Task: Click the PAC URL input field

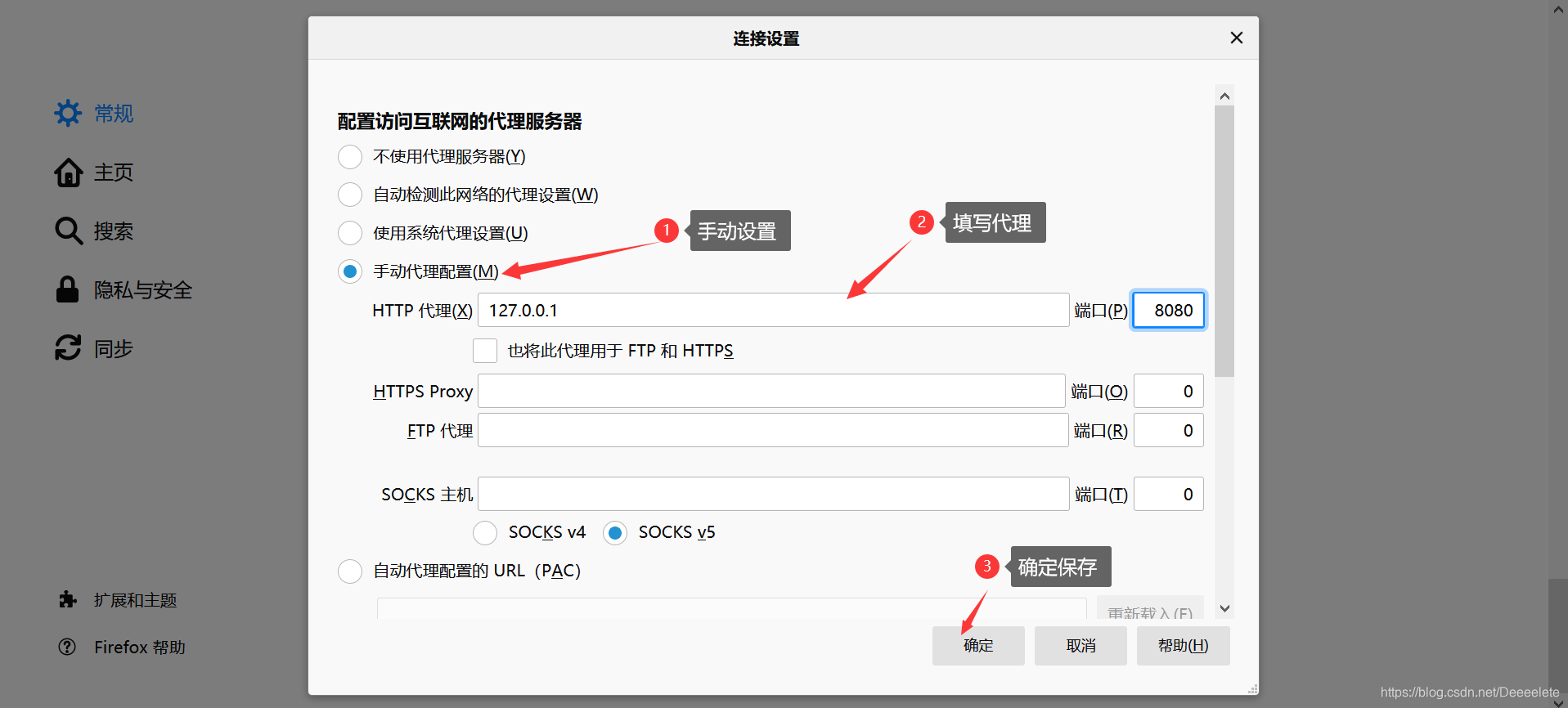Action: pyautogui.click(x=731, y=608)
